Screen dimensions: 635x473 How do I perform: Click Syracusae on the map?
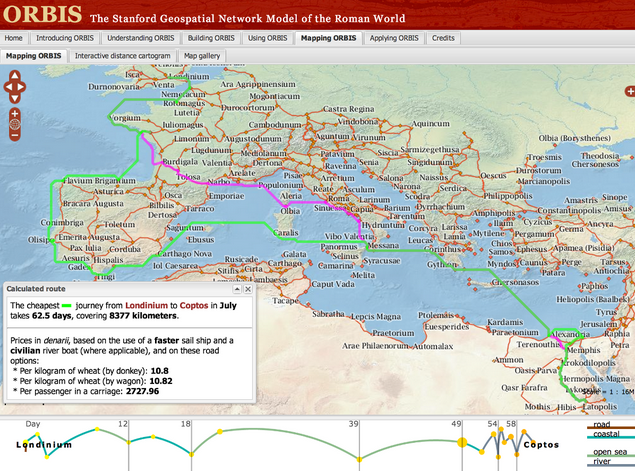(381, 261)
